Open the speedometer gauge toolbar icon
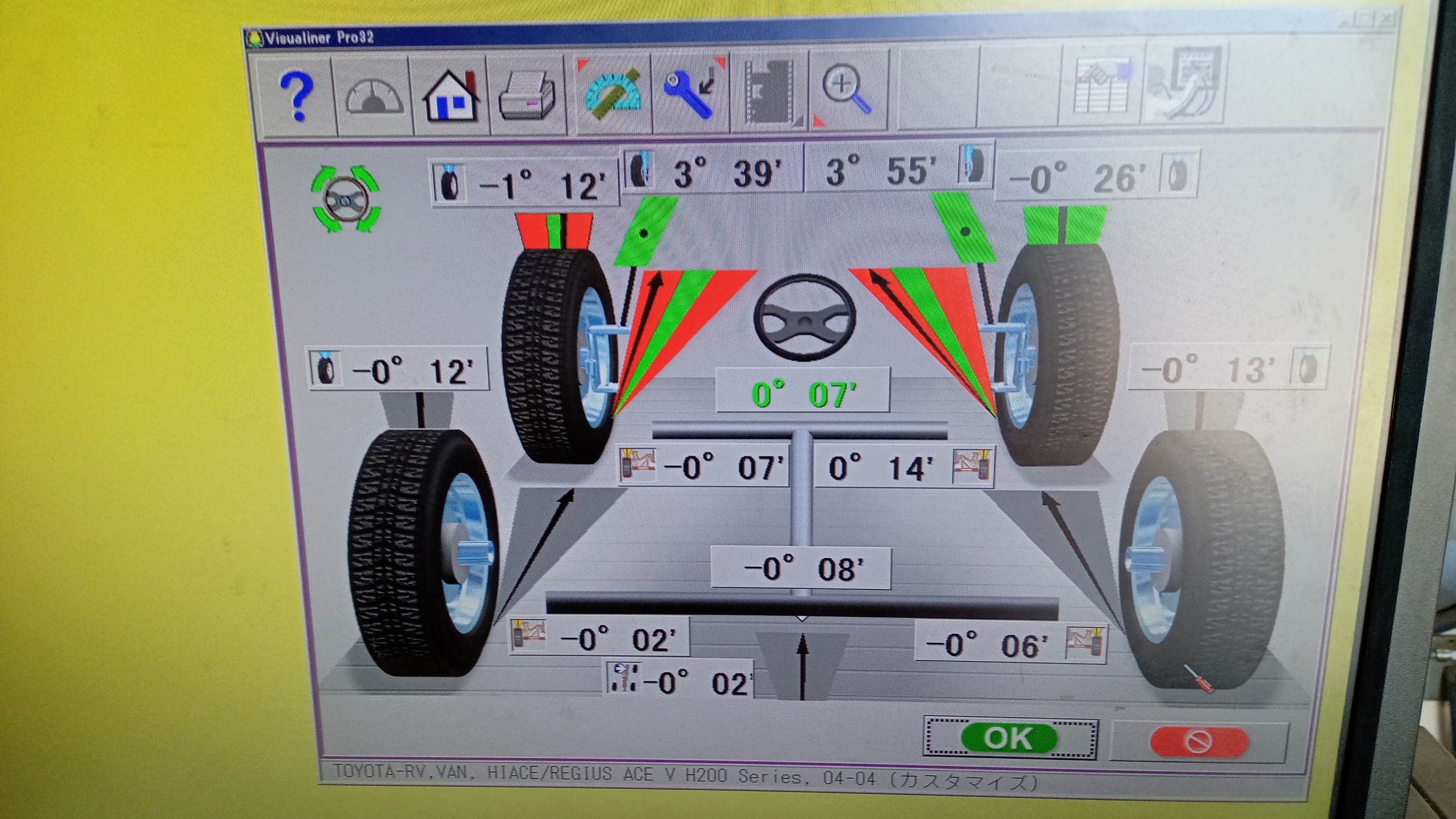 [x=374, y=97]
